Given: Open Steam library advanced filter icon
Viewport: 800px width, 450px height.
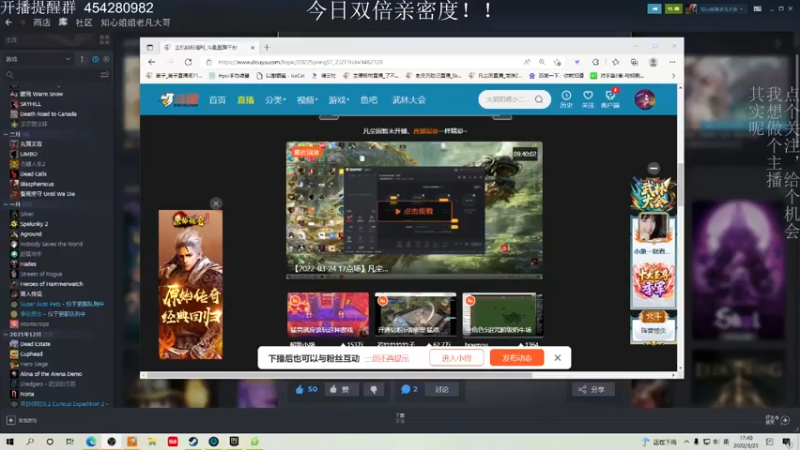Looking at the screenshot, I should [x=105, y=75].
